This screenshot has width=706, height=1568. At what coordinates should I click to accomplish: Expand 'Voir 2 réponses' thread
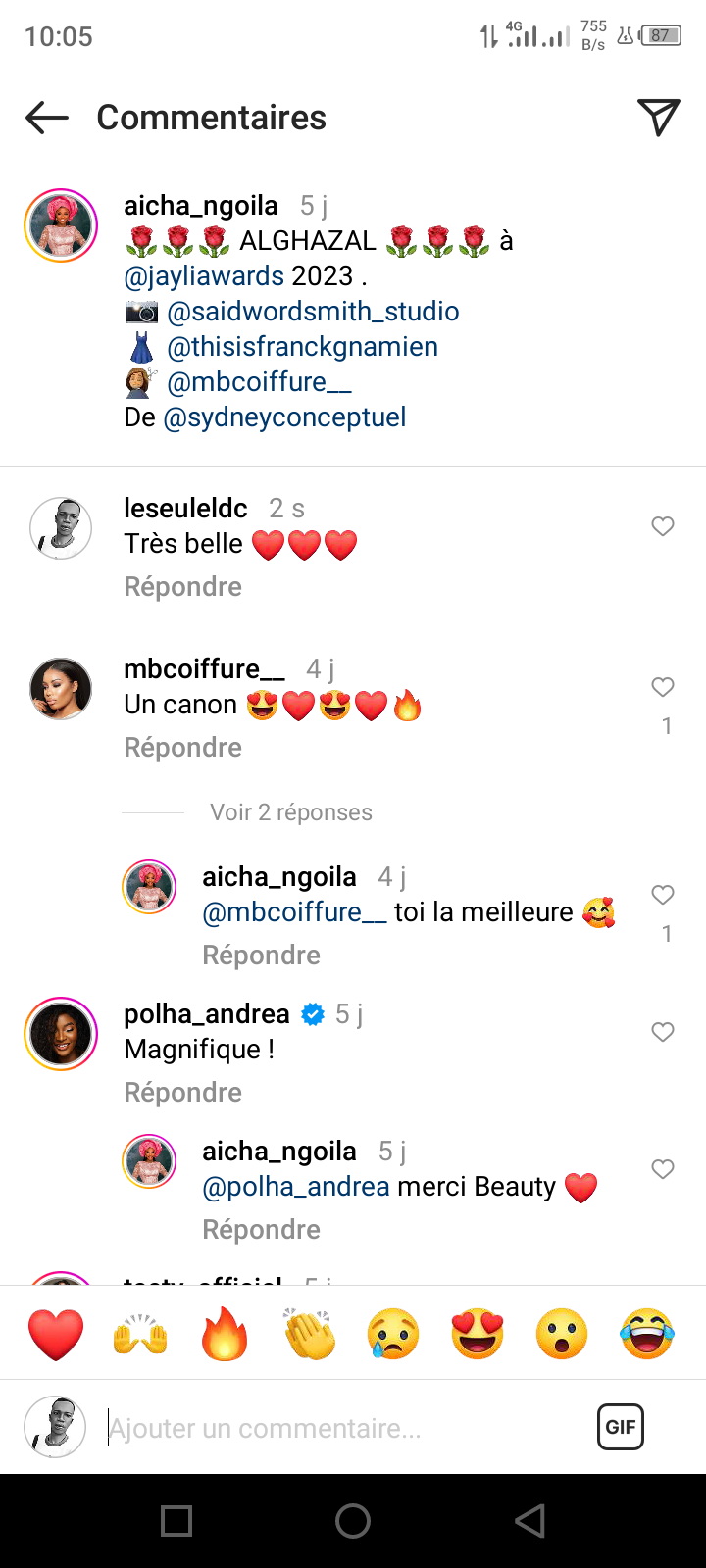coord(291,812)
